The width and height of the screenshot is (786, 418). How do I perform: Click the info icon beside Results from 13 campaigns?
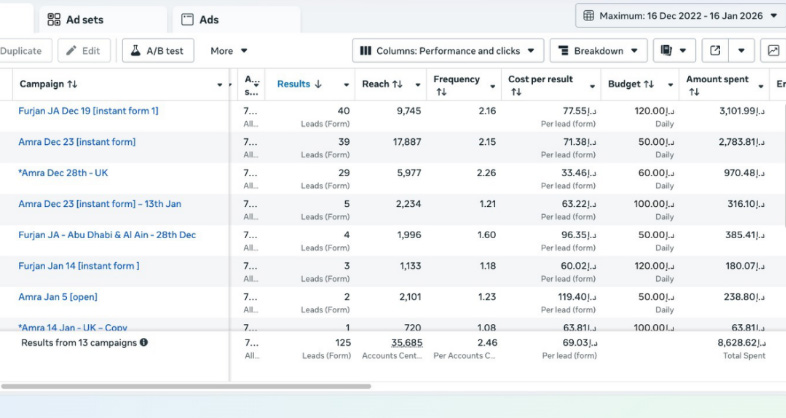(144, 342)
